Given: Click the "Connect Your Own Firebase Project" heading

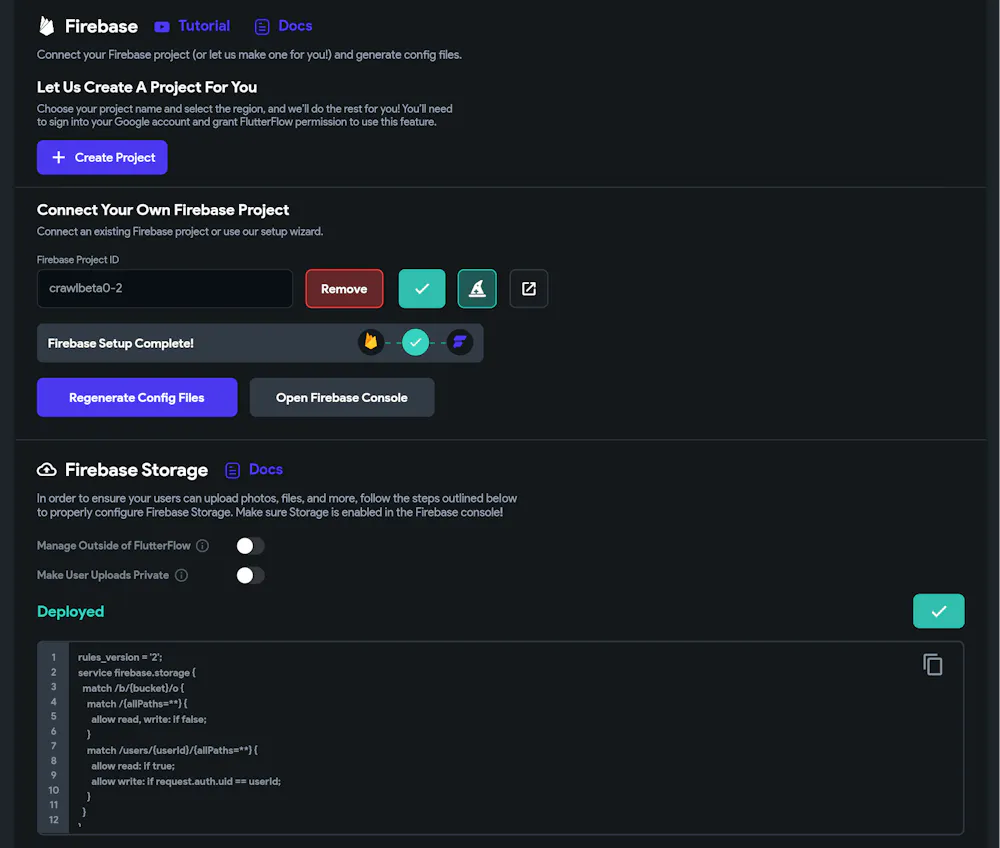Looking at the screenshot, I should 163,210.
